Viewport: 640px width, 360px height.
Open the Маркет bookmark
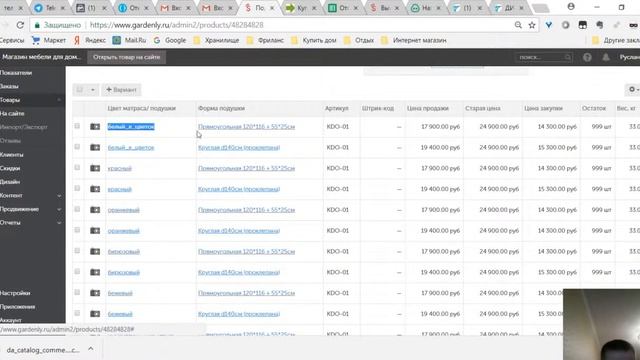coord(49,40)
